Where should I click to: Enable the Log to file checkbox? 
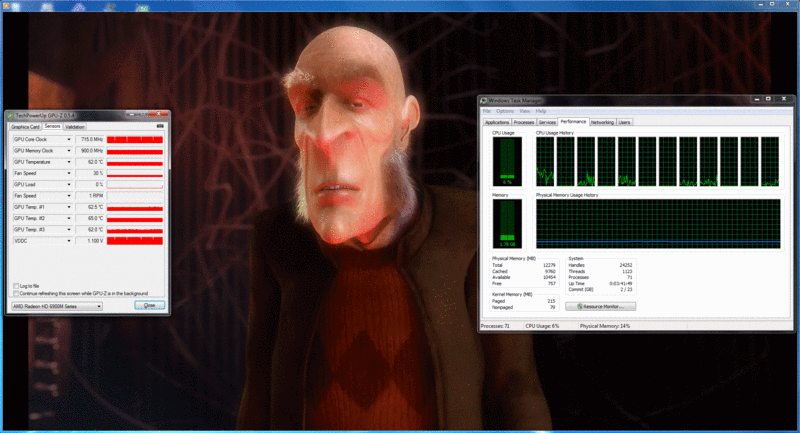13,286
